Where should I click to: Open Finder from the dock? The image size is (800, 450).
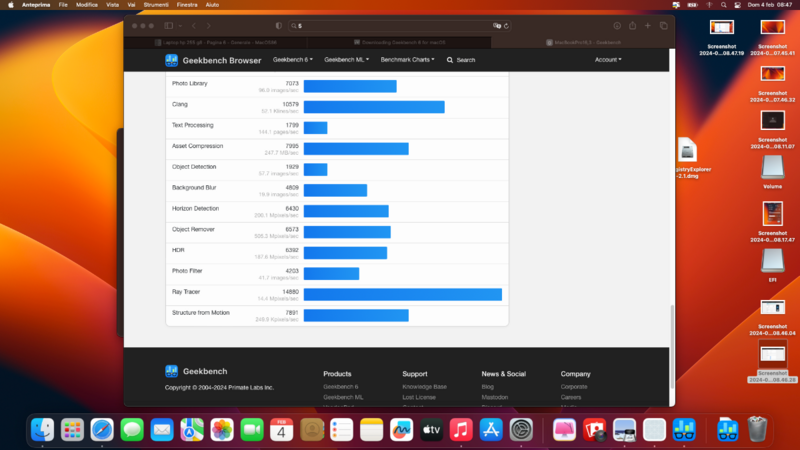(x=42, y=430)
